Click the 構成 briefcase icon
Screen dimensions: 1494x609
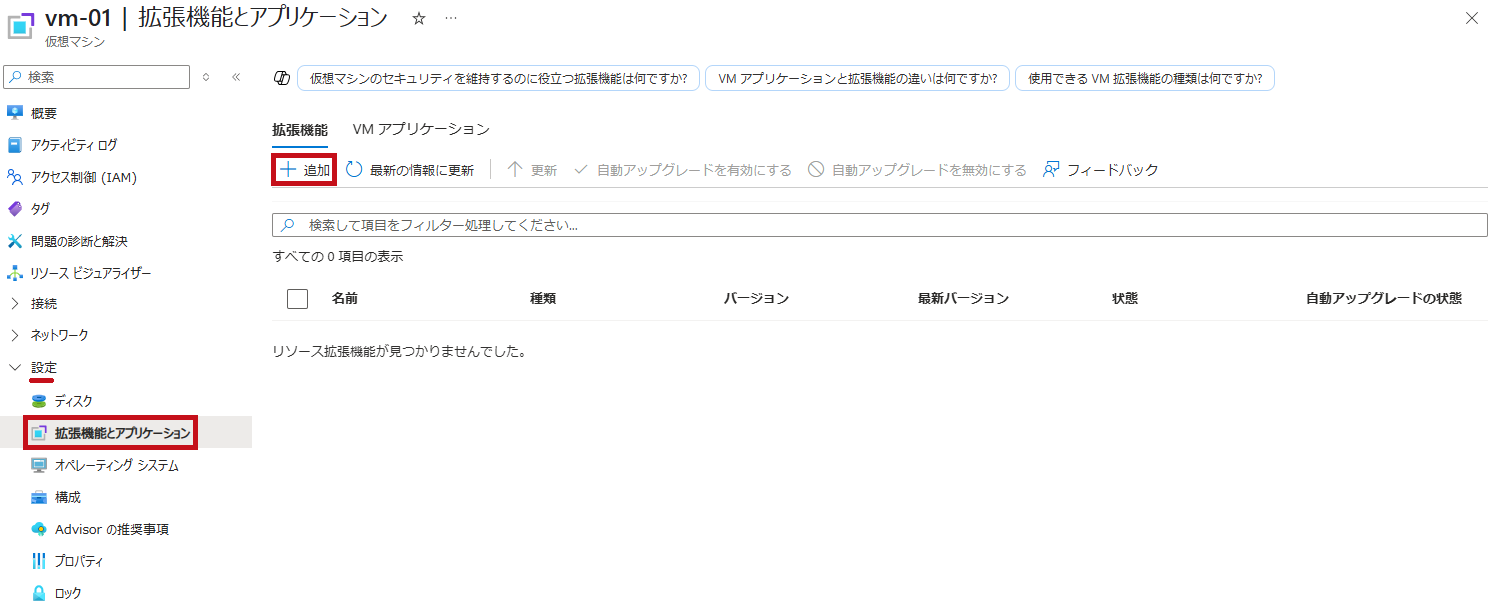(x=39, y=497)
